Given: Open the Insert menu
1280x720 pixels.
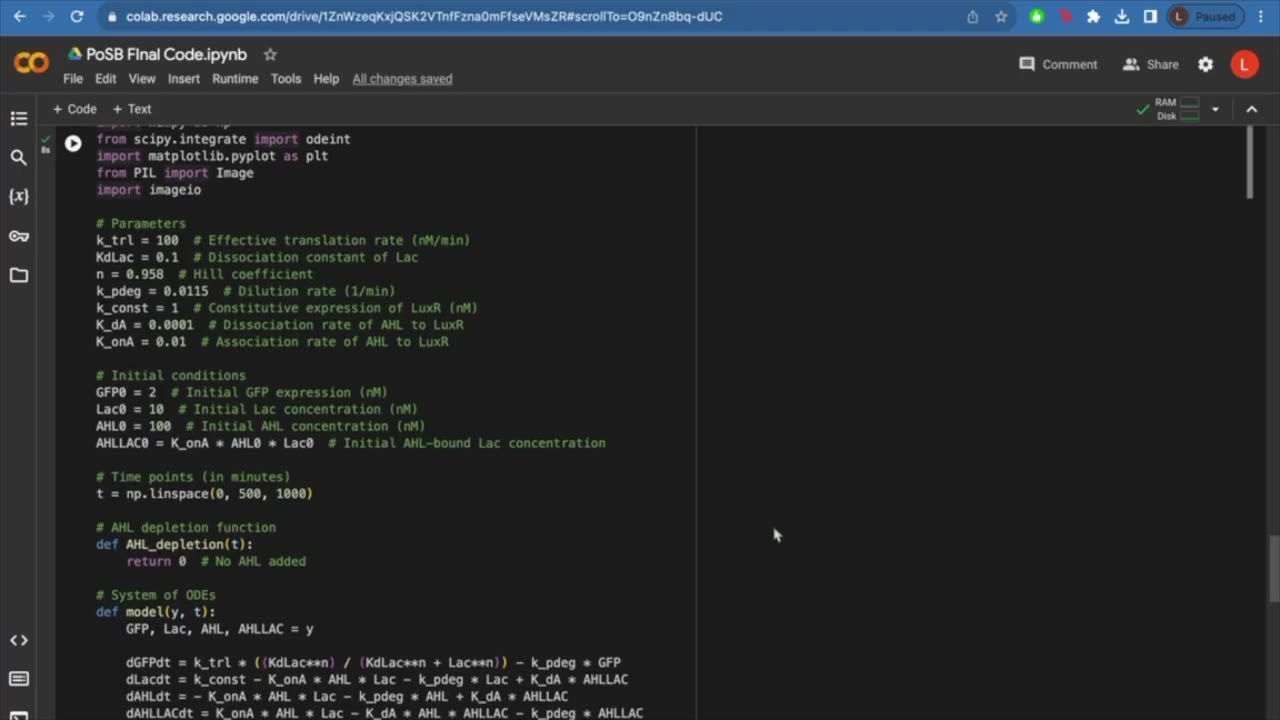Looking at the screenshot, I should [x=184, y=79].
